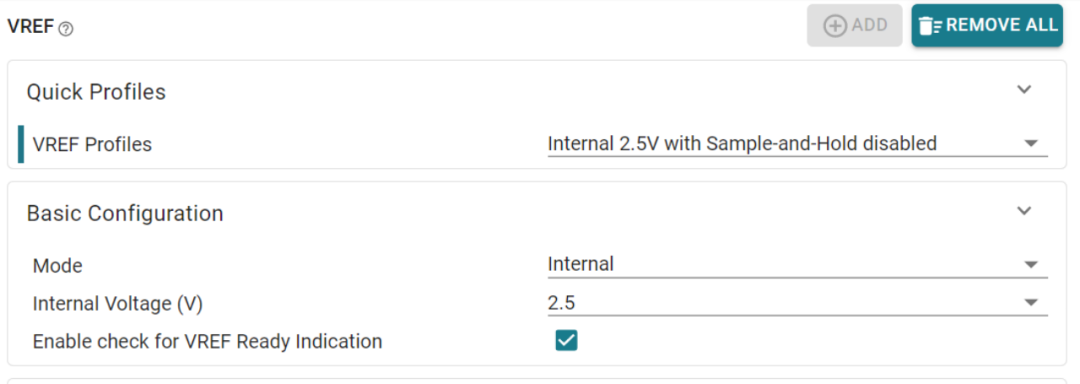The height and width of the screenshot is (384, 1080).
Task: Open the Internal 2.5V Sample-and-Hold profile dropdown
Action: point(798,144)
